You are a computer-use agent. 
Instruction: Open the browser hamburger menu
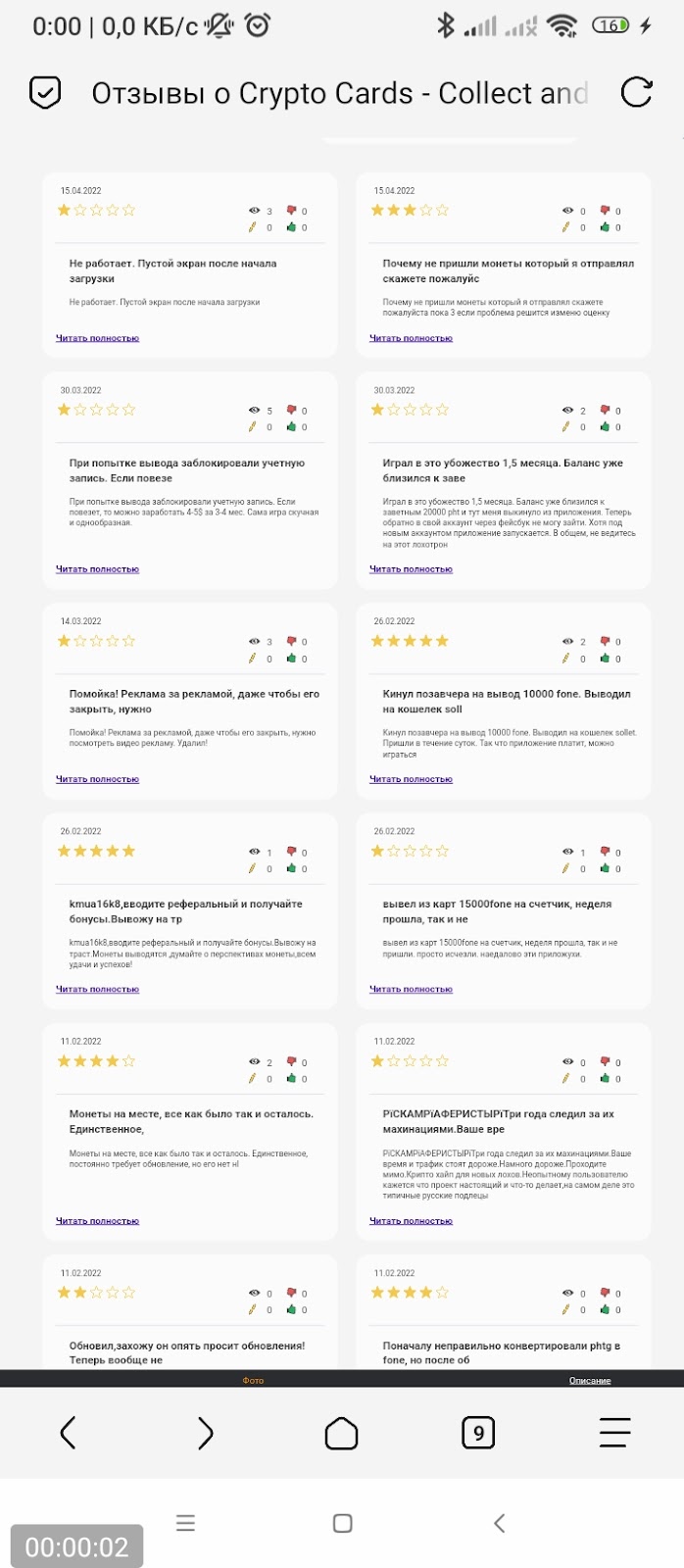click(614, 1433)
